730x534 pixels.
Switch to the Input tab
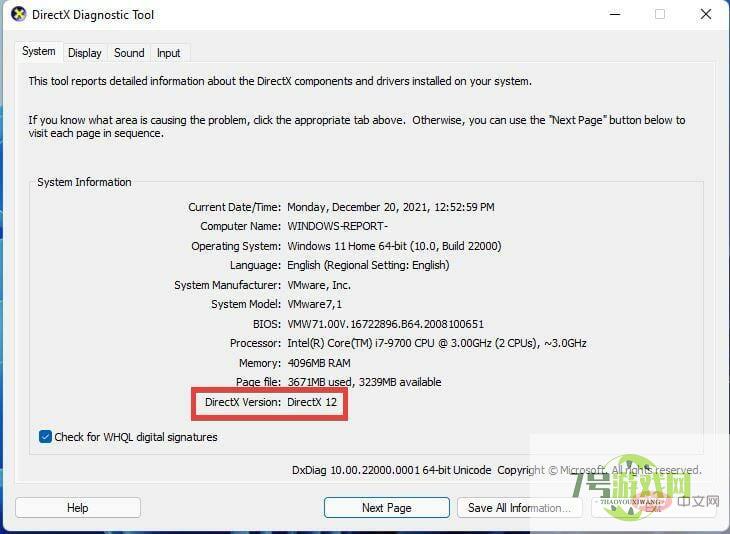[x=169, y=53]
